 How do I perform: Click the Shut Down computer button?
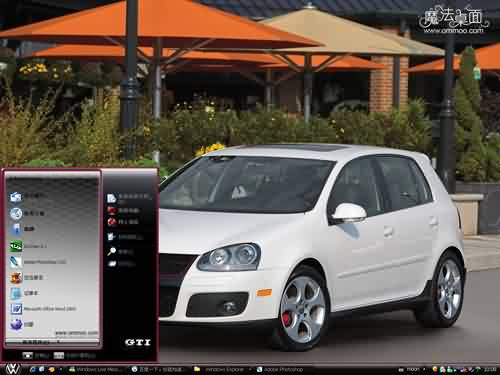[74, 356]
